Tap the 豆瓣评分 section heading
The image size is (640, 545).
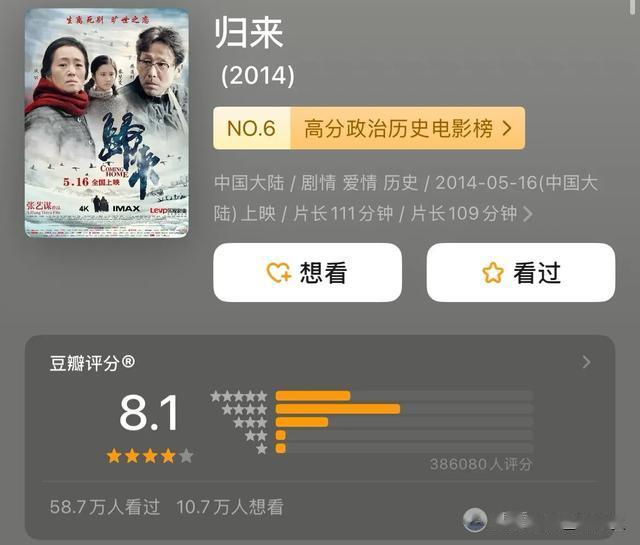click(92, 363)
